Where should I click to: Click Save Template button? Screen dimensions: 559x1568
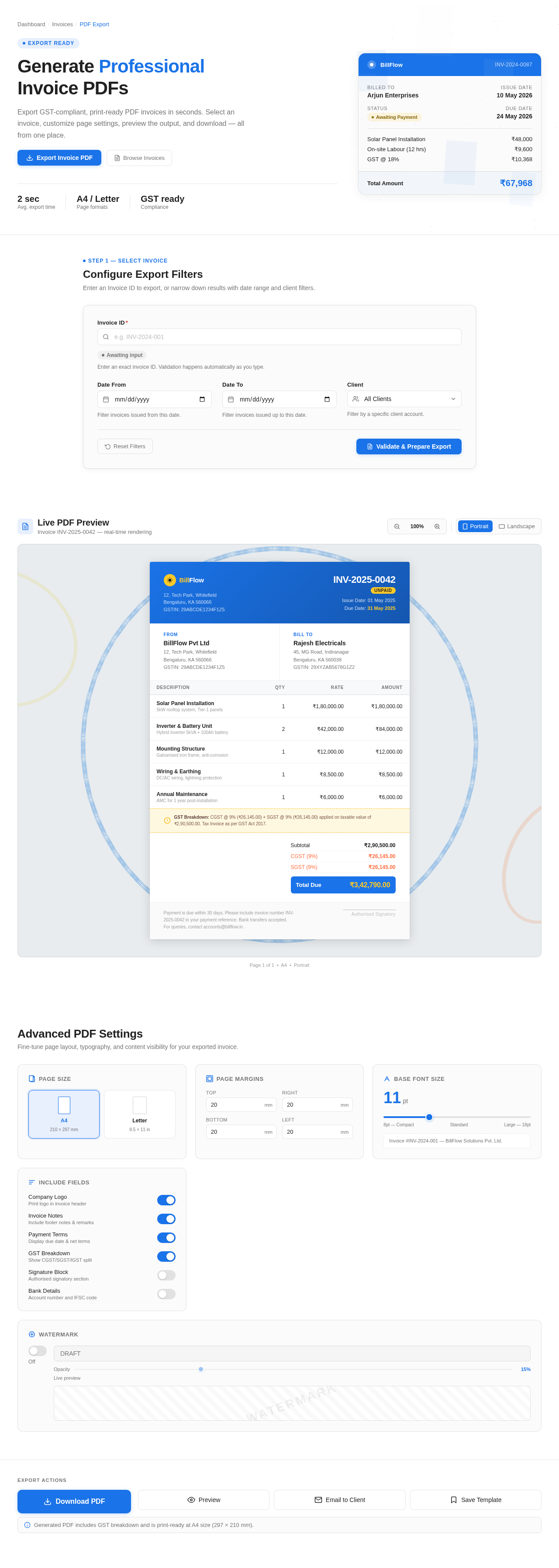[x=476, y=1500]
